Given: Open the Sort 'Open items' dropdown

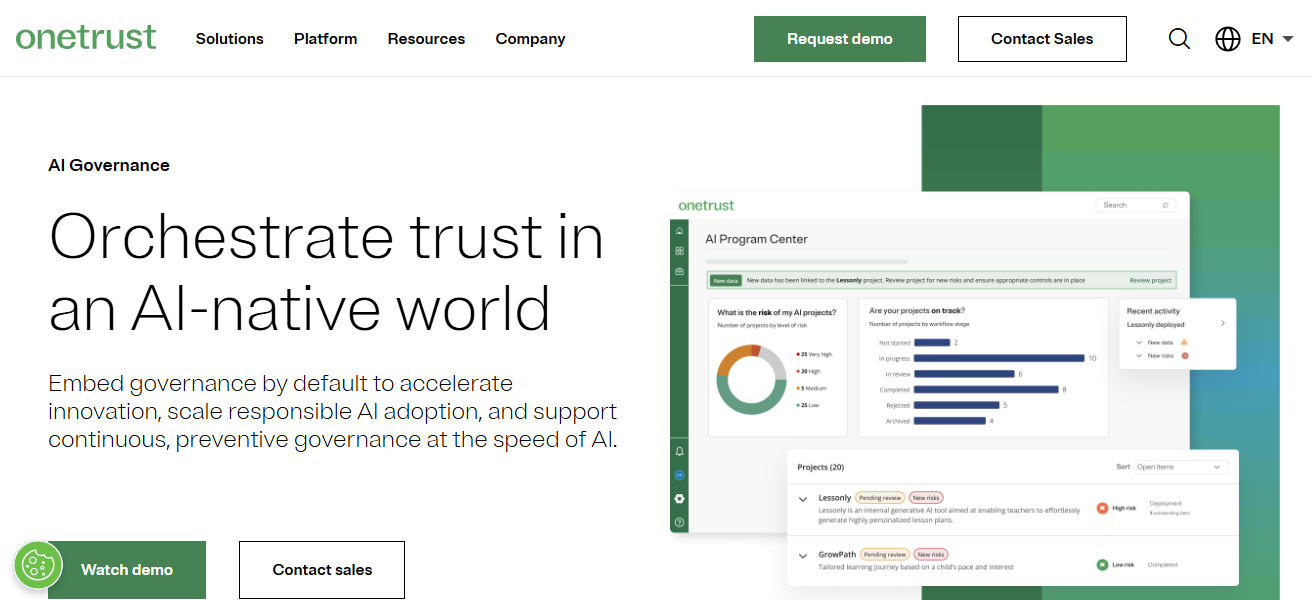Looking at the screenshot, I should pyautogui.click(x=1180, y=466).
